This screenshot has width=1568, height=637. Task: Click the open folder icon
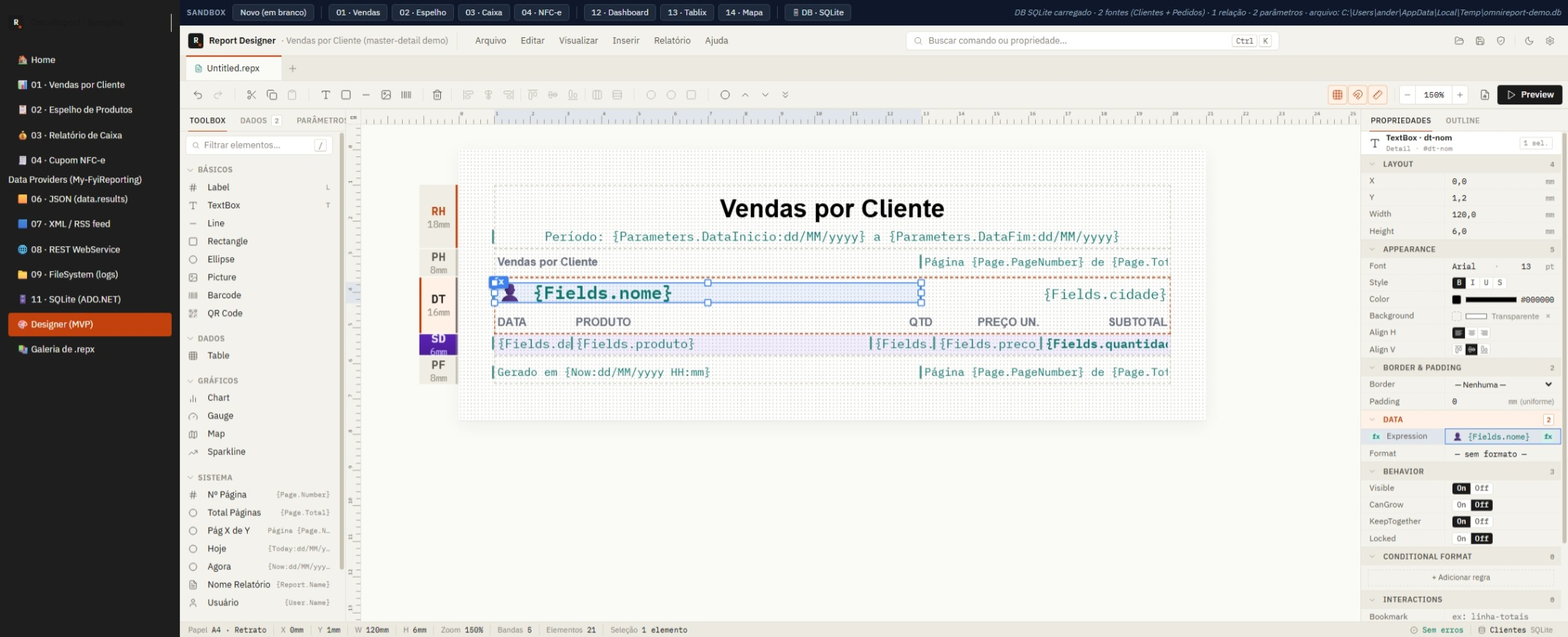click(1459, 41)
